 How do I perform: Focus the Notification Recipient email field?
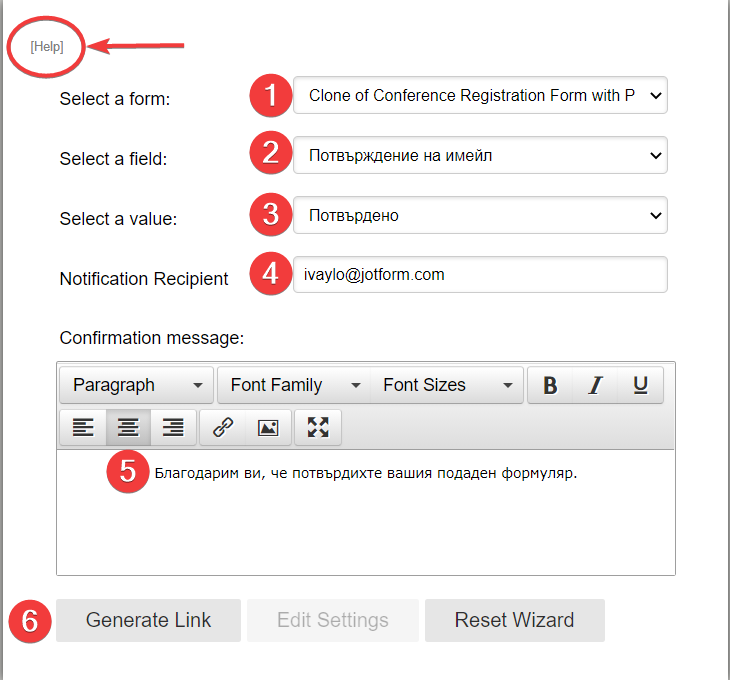click(480, 275)
